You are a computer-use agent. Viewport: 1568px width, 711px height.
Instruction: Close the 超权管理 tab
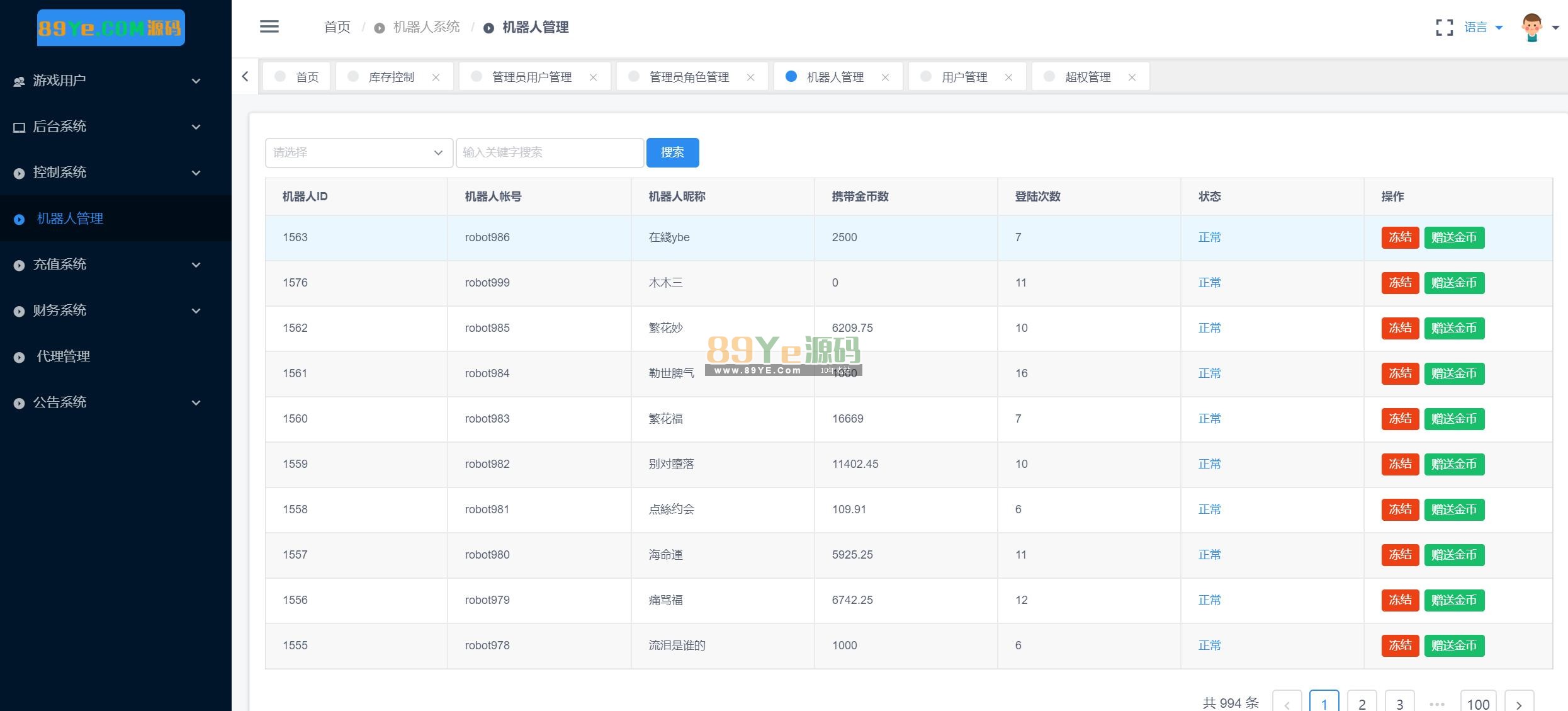pos(1132,77)
